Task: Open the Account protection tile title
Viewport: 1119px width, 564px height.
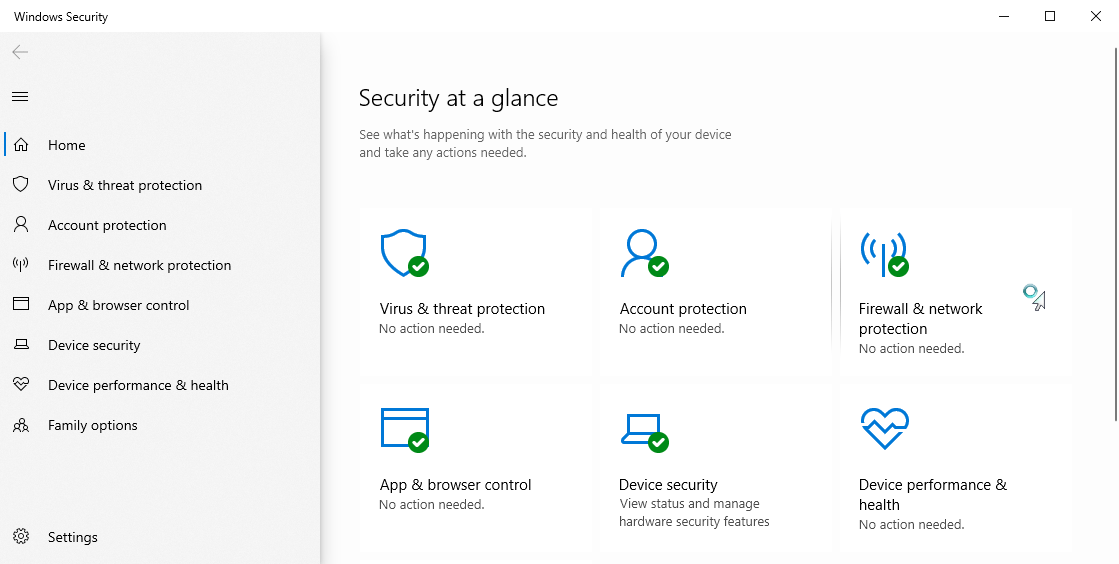Action: [x=683, y=308]
